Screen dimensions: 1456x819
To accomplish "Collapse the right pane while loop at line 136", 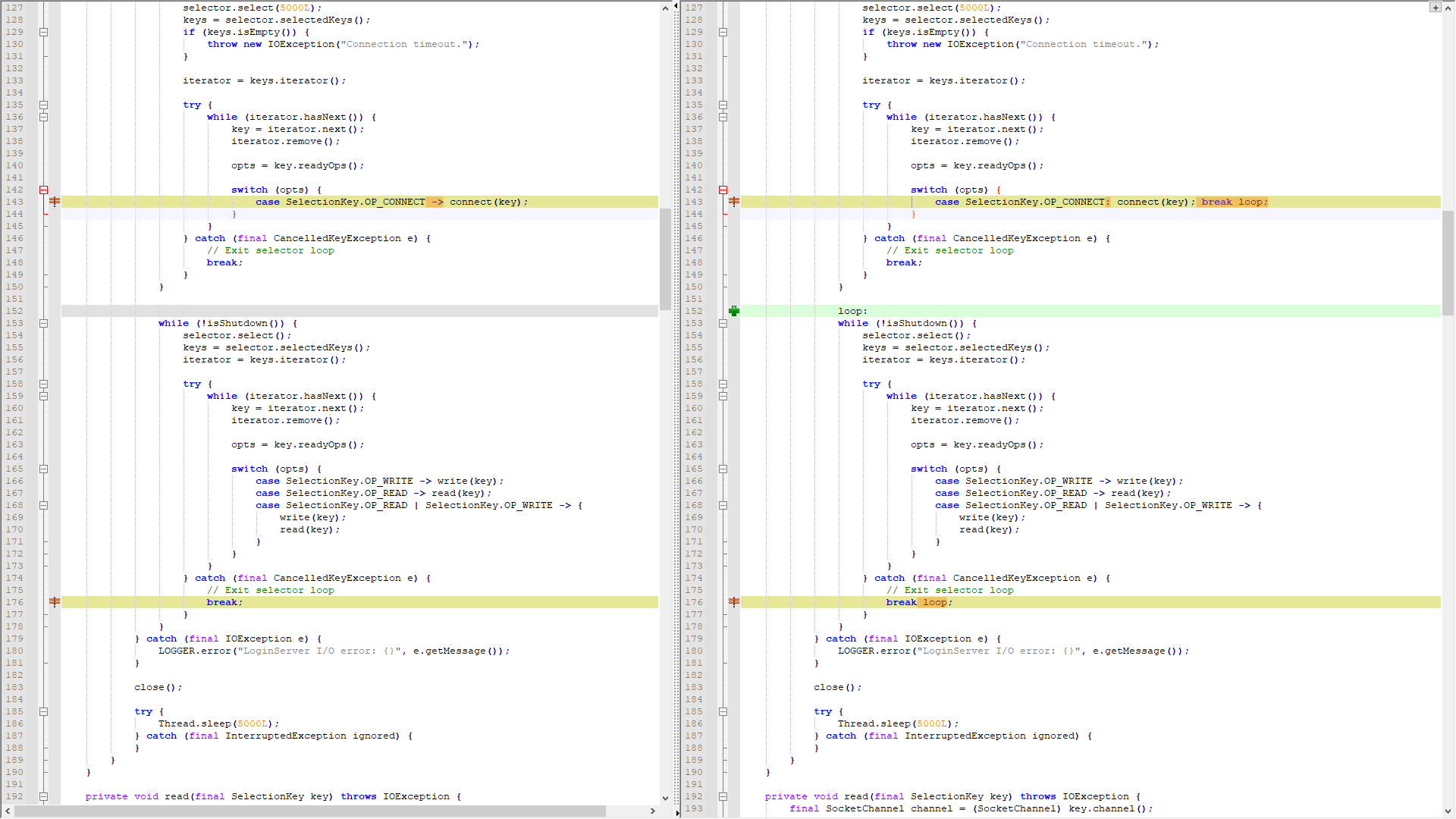I will click(723, 117).
